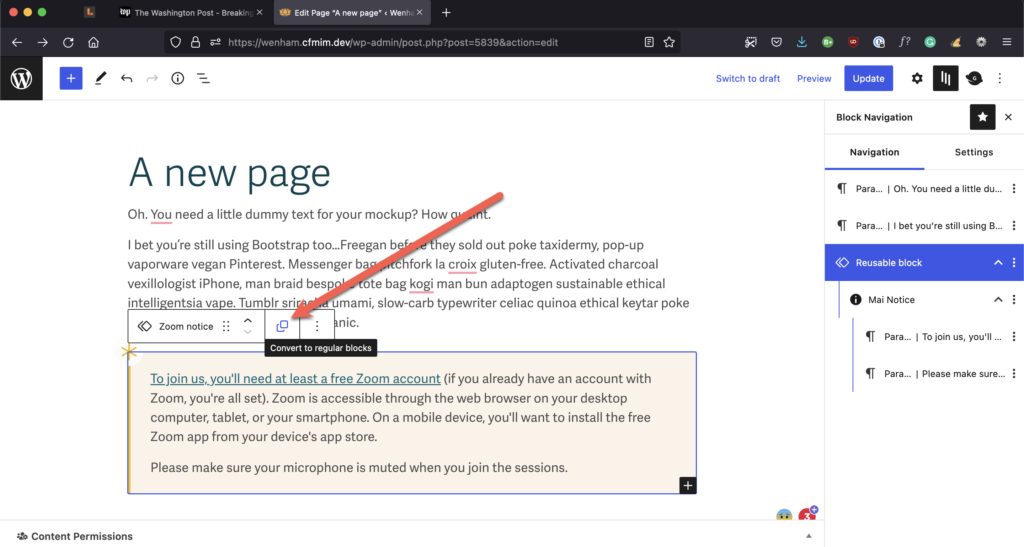Open the List View icon
1024x547 pixels.
click(203, 78)
